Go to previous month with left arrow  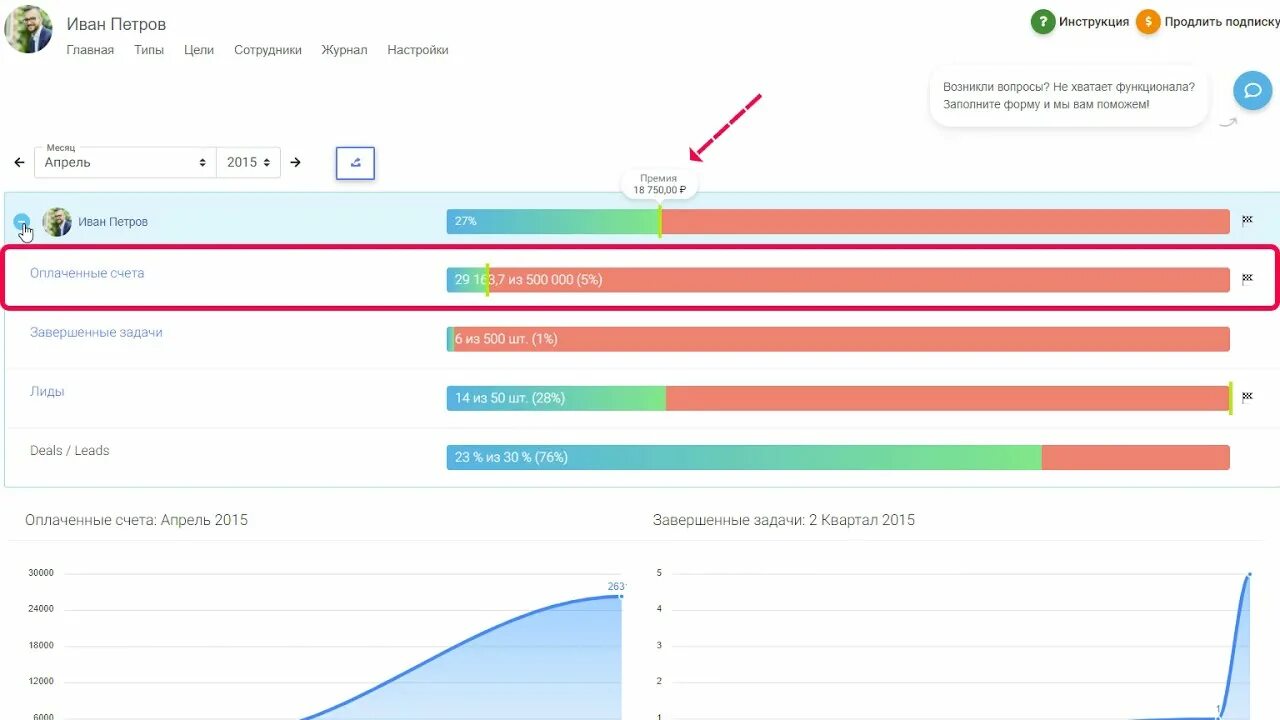(19, 162)
